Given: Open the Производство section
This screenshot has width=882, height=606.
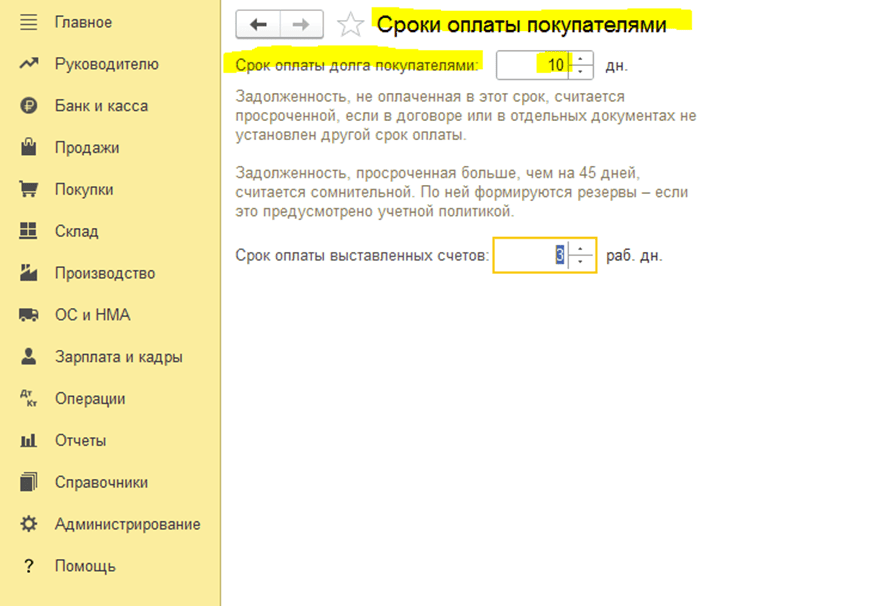Looking at the screenshot, I should (105, 273).
